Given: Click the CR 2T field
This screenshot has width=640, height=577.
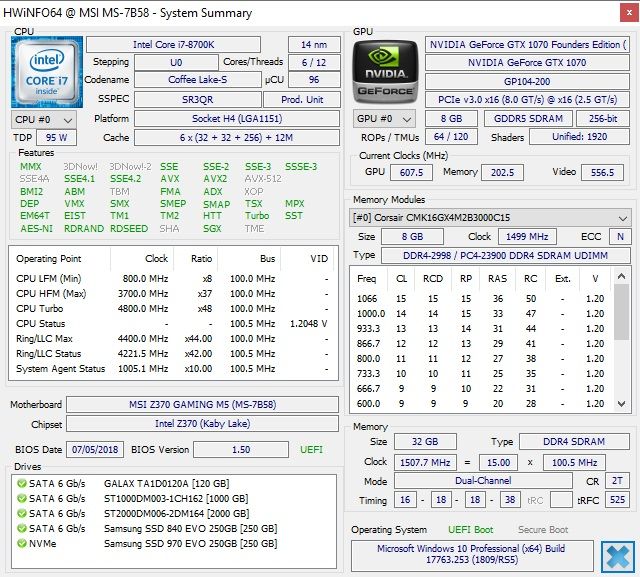Looking at the screenshot, I should tap(617, 481).
